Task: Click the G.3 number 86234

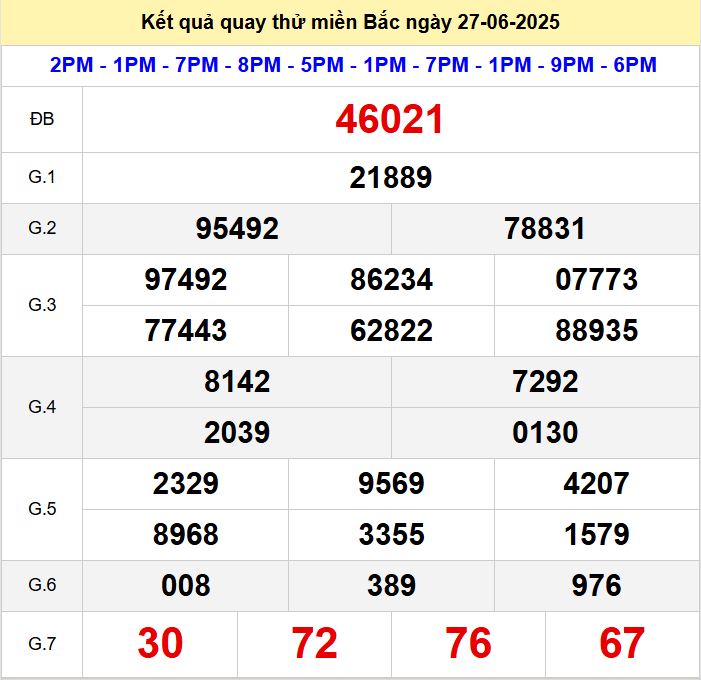Action: tap(391, 279)
